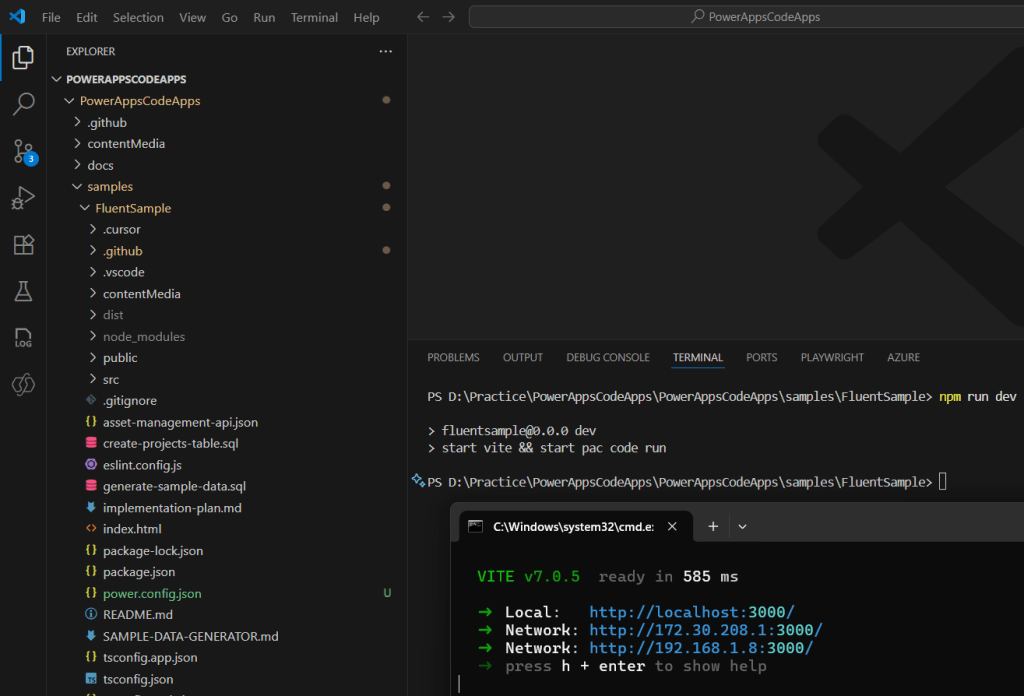
Task: Open the Search view icon
Action: [x=23, y=104]
